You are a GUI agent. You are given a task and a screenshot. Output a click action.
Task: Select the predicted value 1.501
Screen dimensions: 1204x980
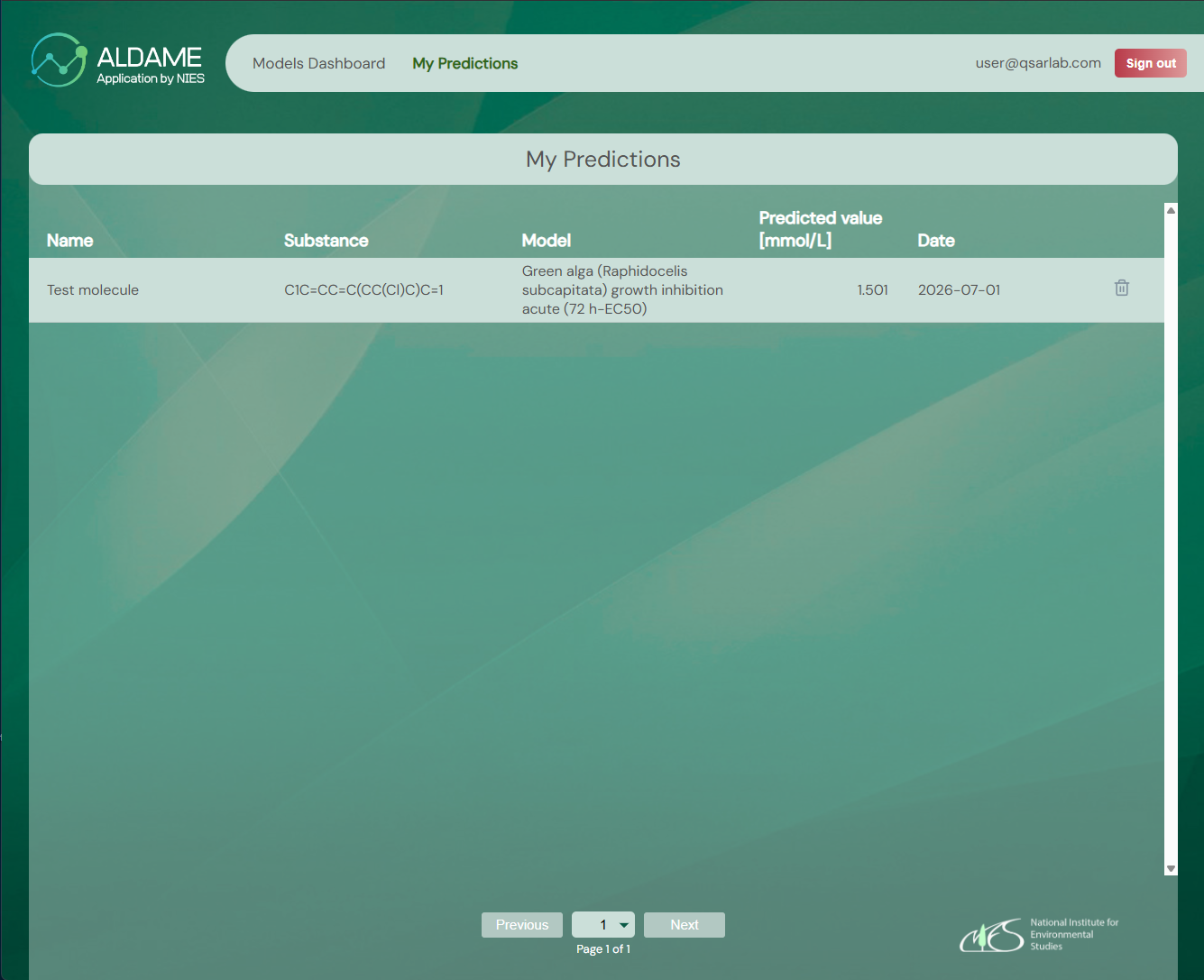tap(873, 289)
